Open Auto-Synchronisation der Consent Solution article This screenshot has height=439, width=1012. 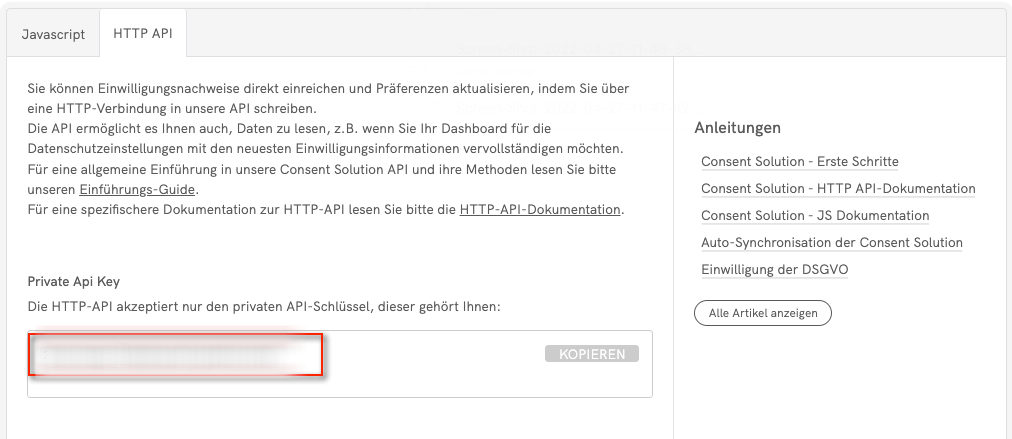tap(831, 243)
